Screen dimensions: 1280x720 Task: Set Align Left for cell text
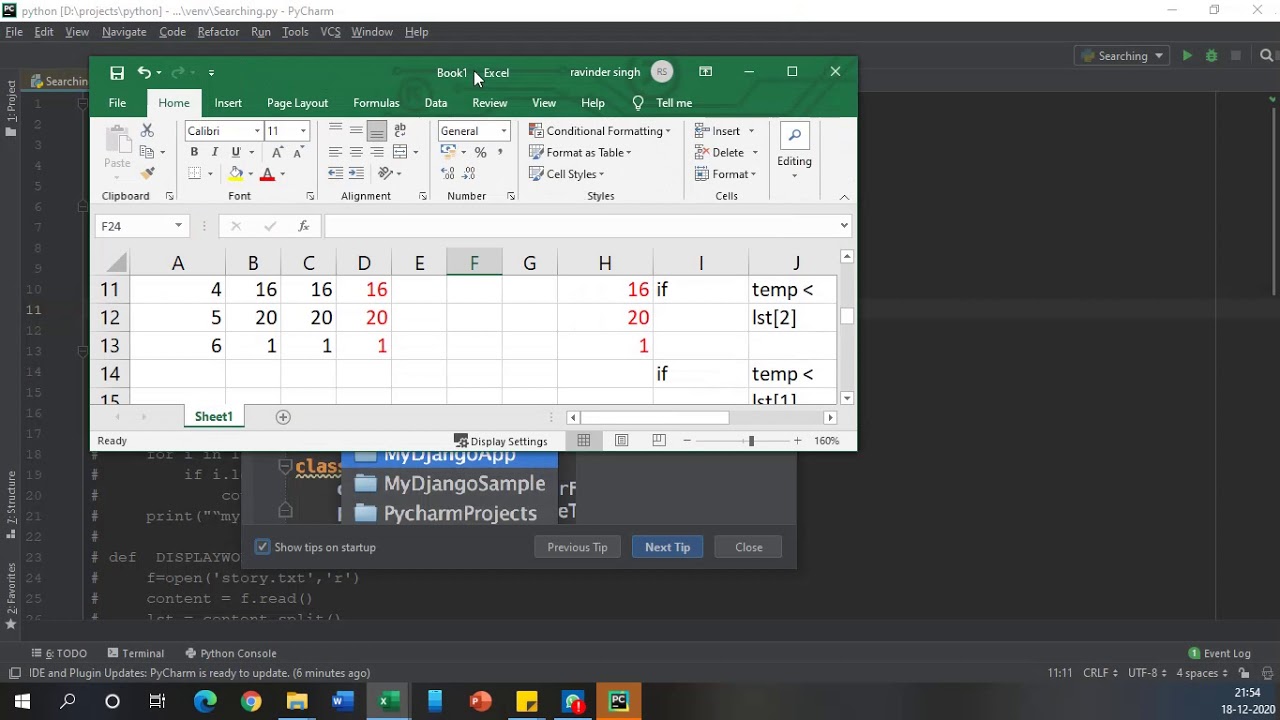(335, 152)
